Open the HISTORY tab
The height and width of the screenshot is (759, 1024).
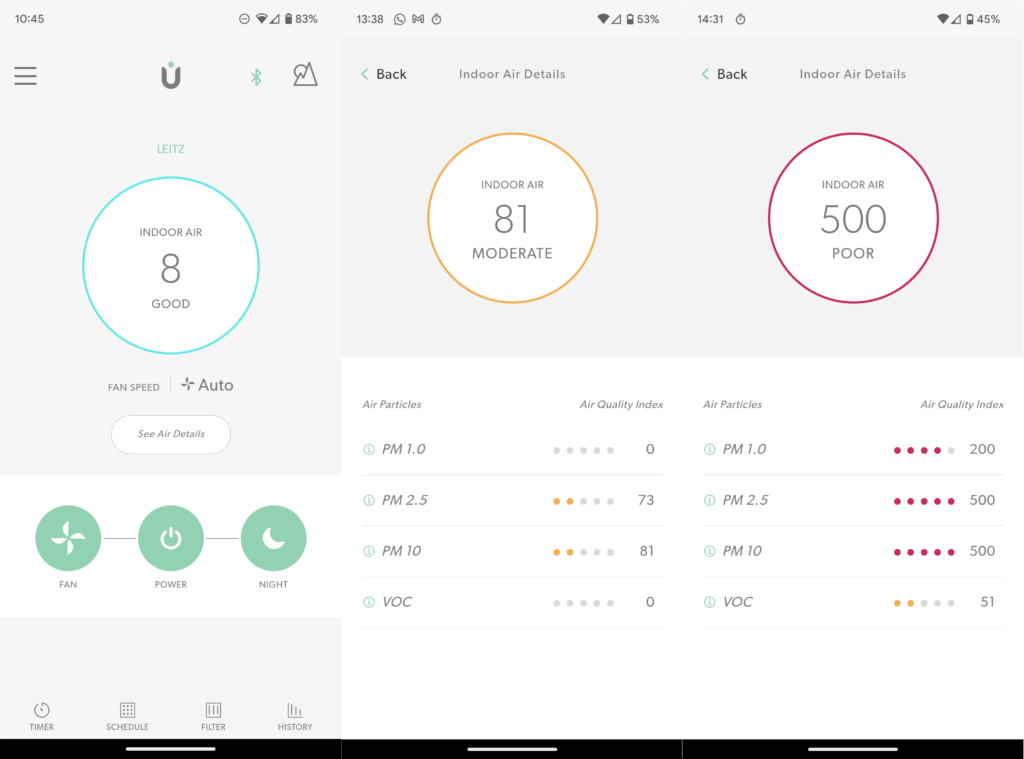[295, 717]
